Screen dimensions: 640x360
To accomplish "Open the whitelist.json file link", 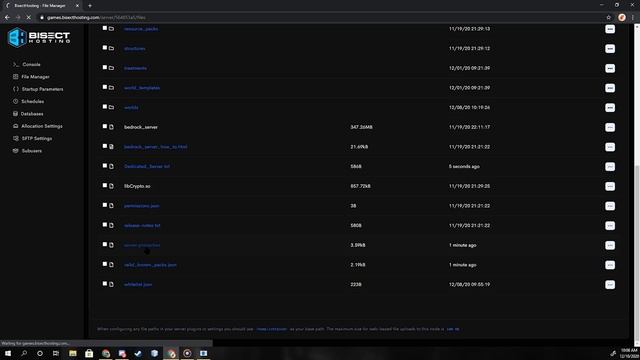I will [138, 284].
